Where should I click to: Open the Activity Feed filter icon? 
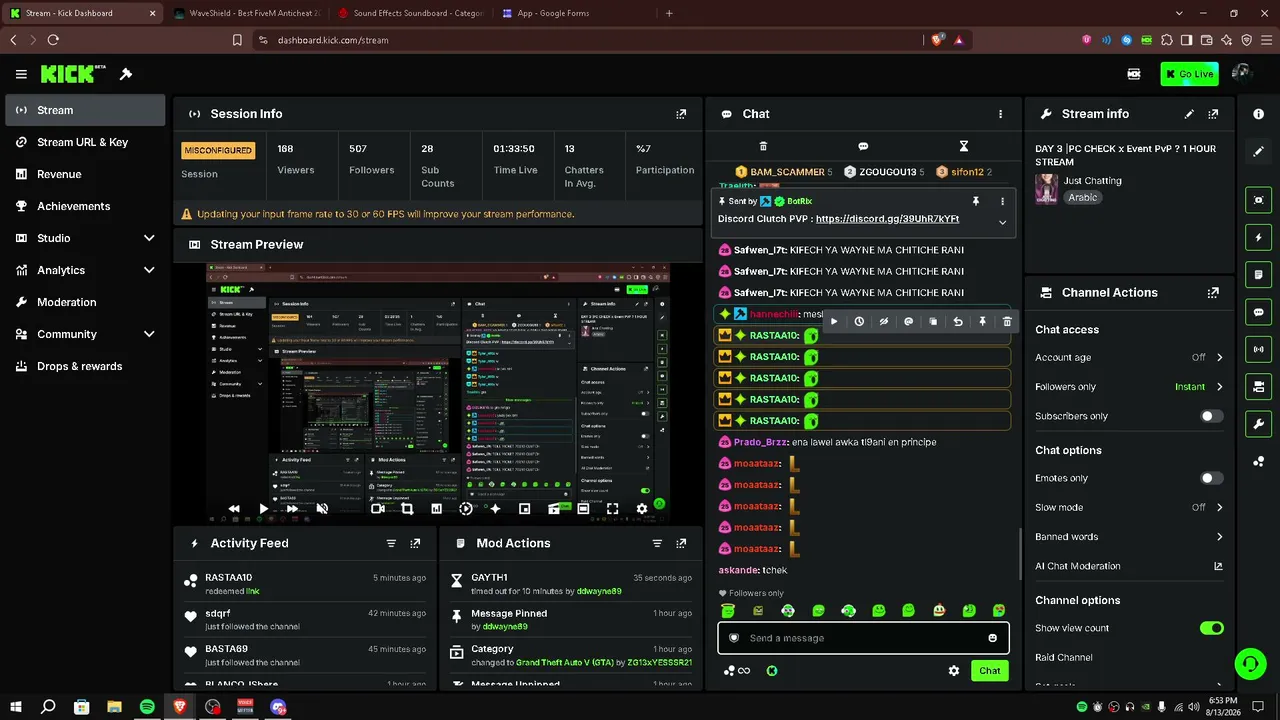[x=391, y=543]
